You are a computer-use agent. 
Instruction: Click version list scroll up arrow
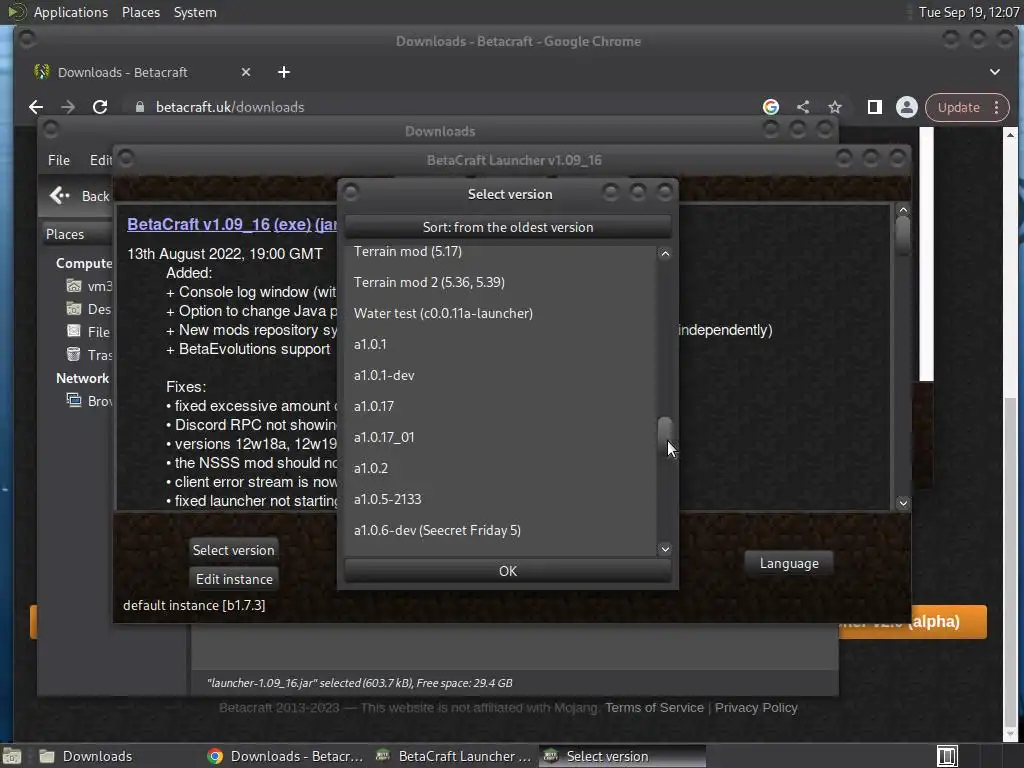click(x=665, y=254)
